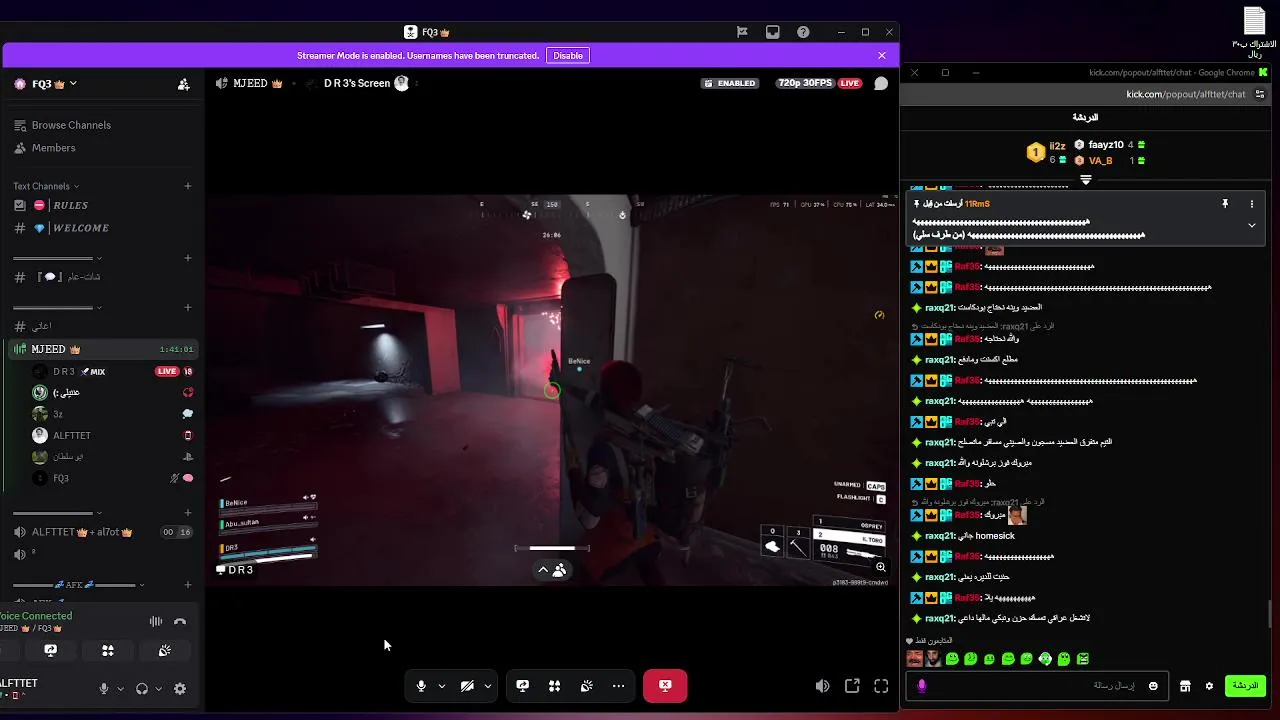Start an activity from voice connected panel

(x=108, y=650)
